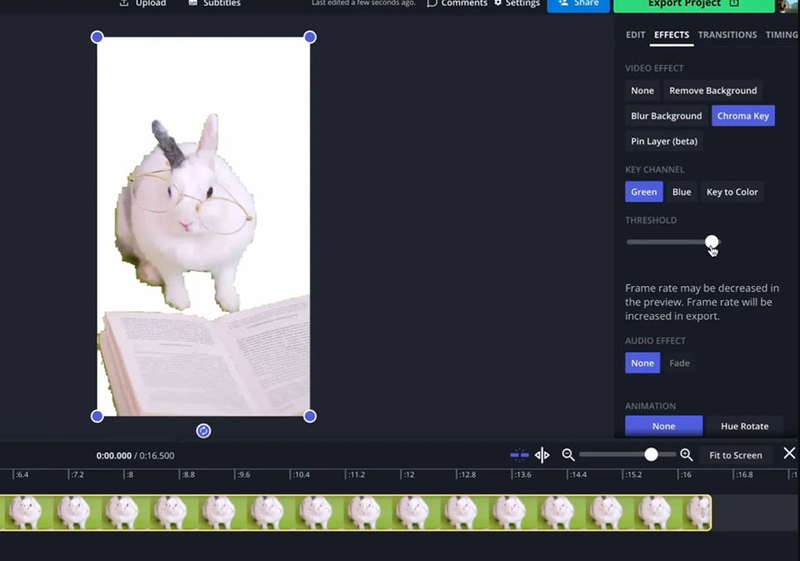Open the Comments panel
The width and height of the screenshot is (800, 561).
point(457,3)
